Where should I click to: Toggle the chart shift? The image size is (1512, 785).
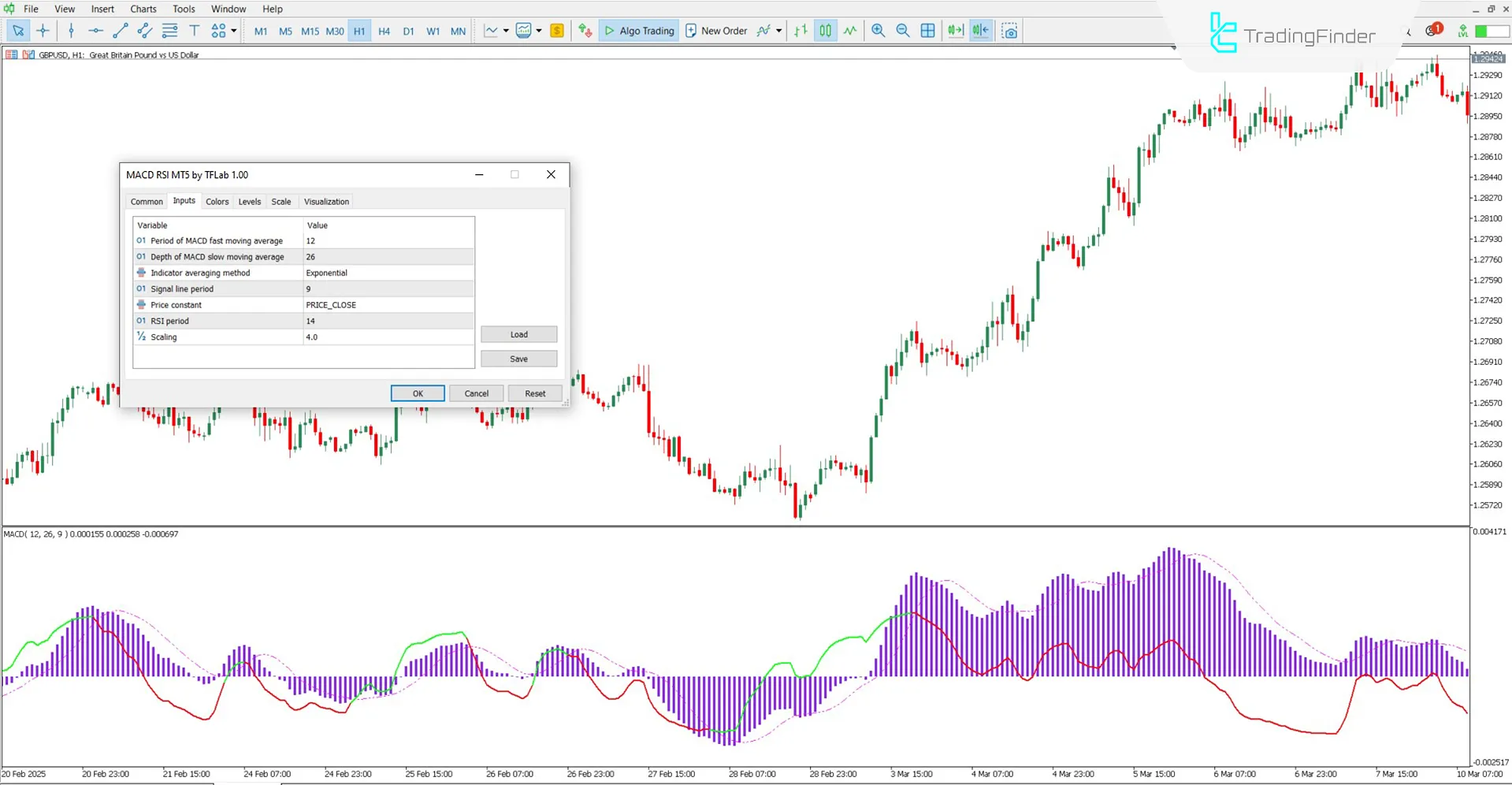tap(981, 31)
